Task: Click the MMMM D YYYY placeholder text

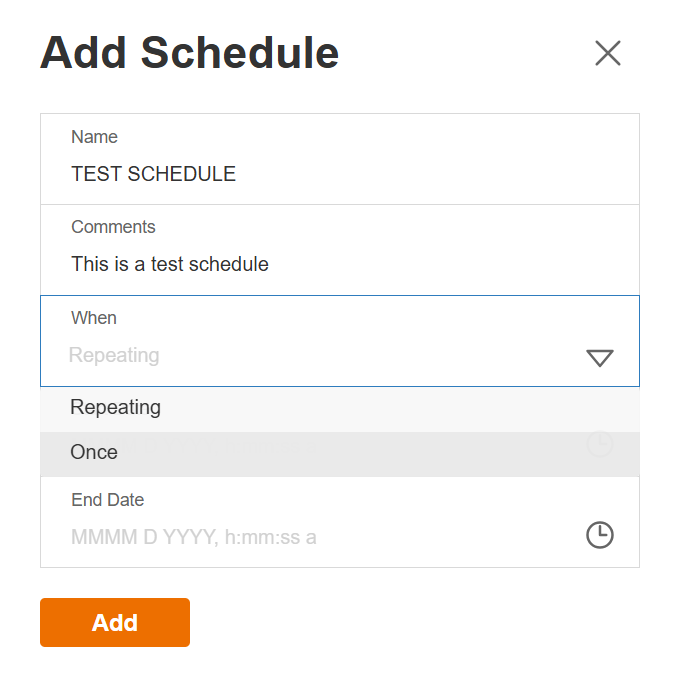Action: coord(193,537)
